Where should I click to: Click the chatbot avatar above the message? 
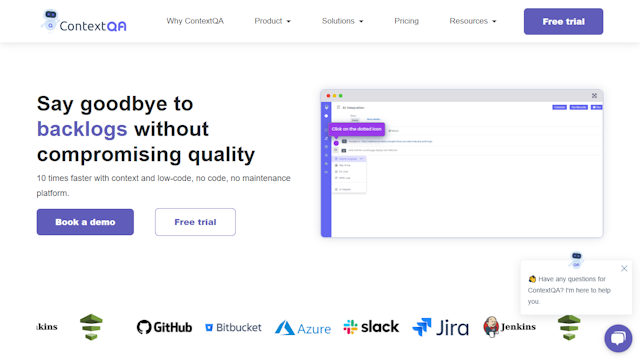576,260
